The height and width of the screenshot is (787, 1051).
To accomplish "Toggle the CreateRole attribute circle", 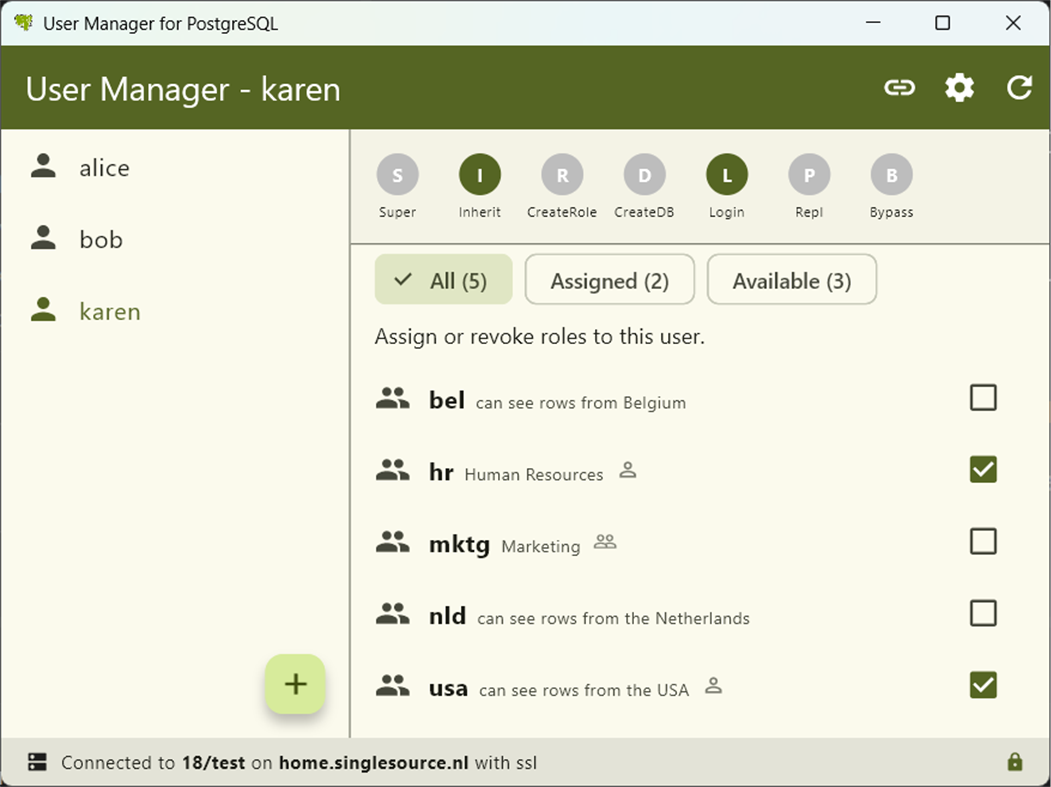I will coord(562,175).
